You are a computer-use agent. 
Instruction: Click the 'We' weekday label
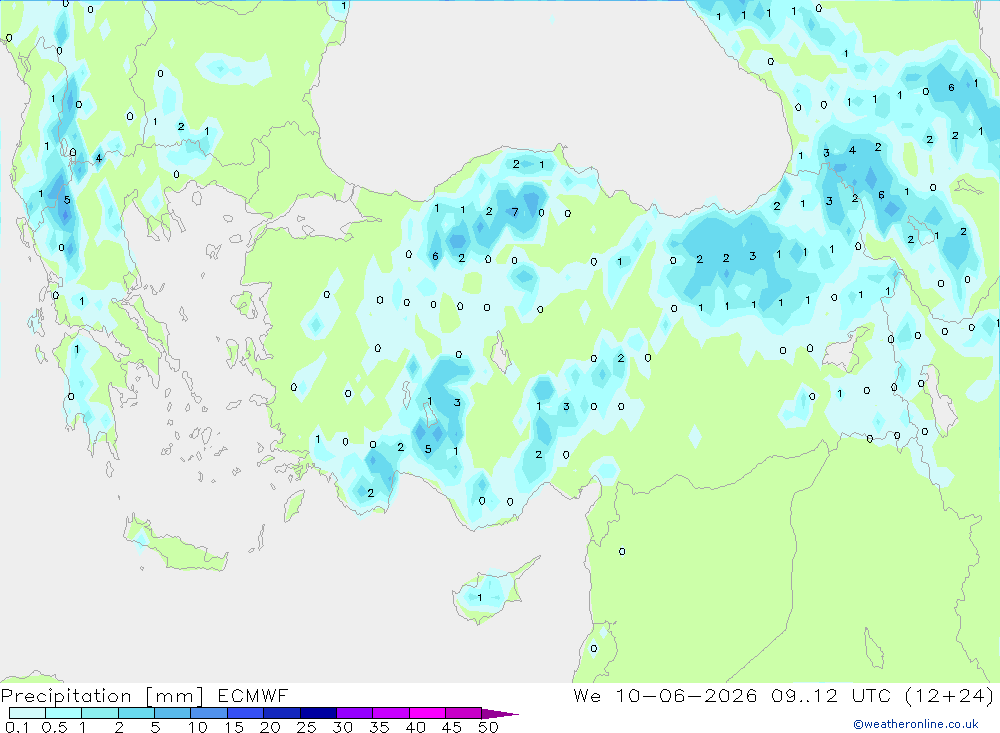(587, 695)
